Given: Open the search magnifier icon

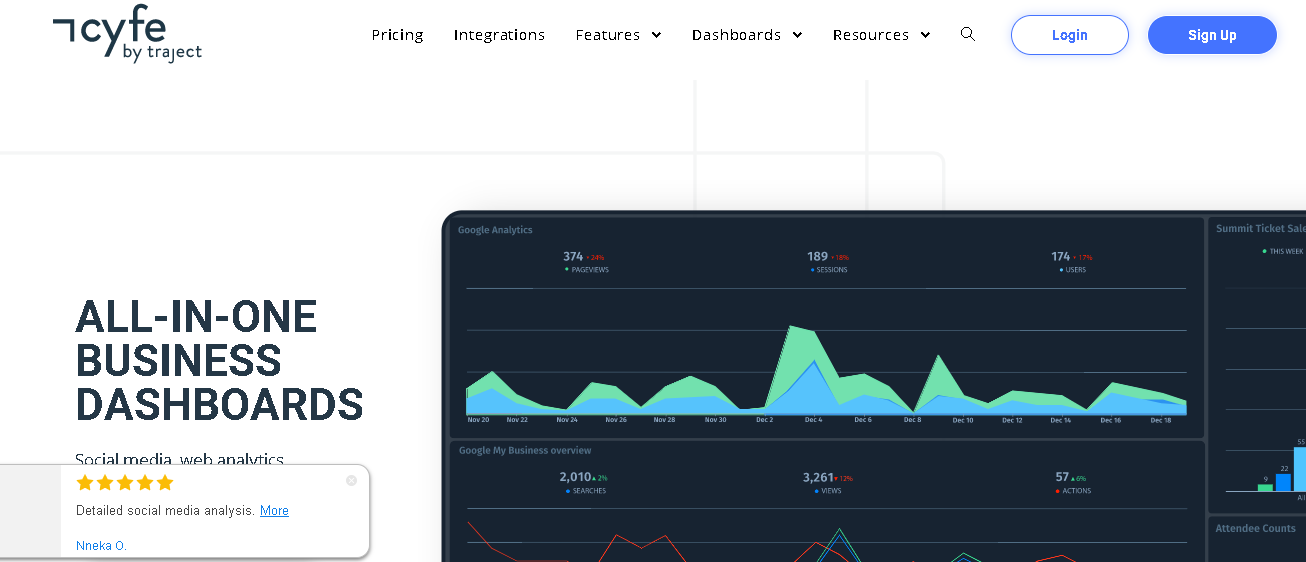Looking at the screenshot, I should [967, 34].
